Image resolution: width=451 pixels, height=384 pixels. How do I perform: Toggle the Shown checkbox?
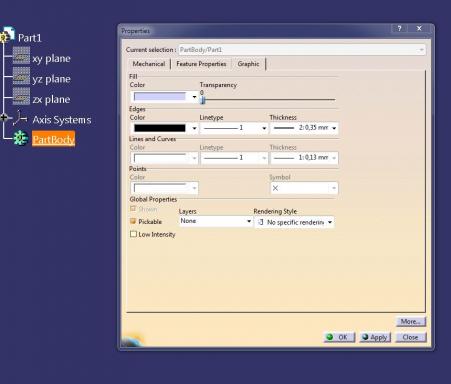click(133, 209)
